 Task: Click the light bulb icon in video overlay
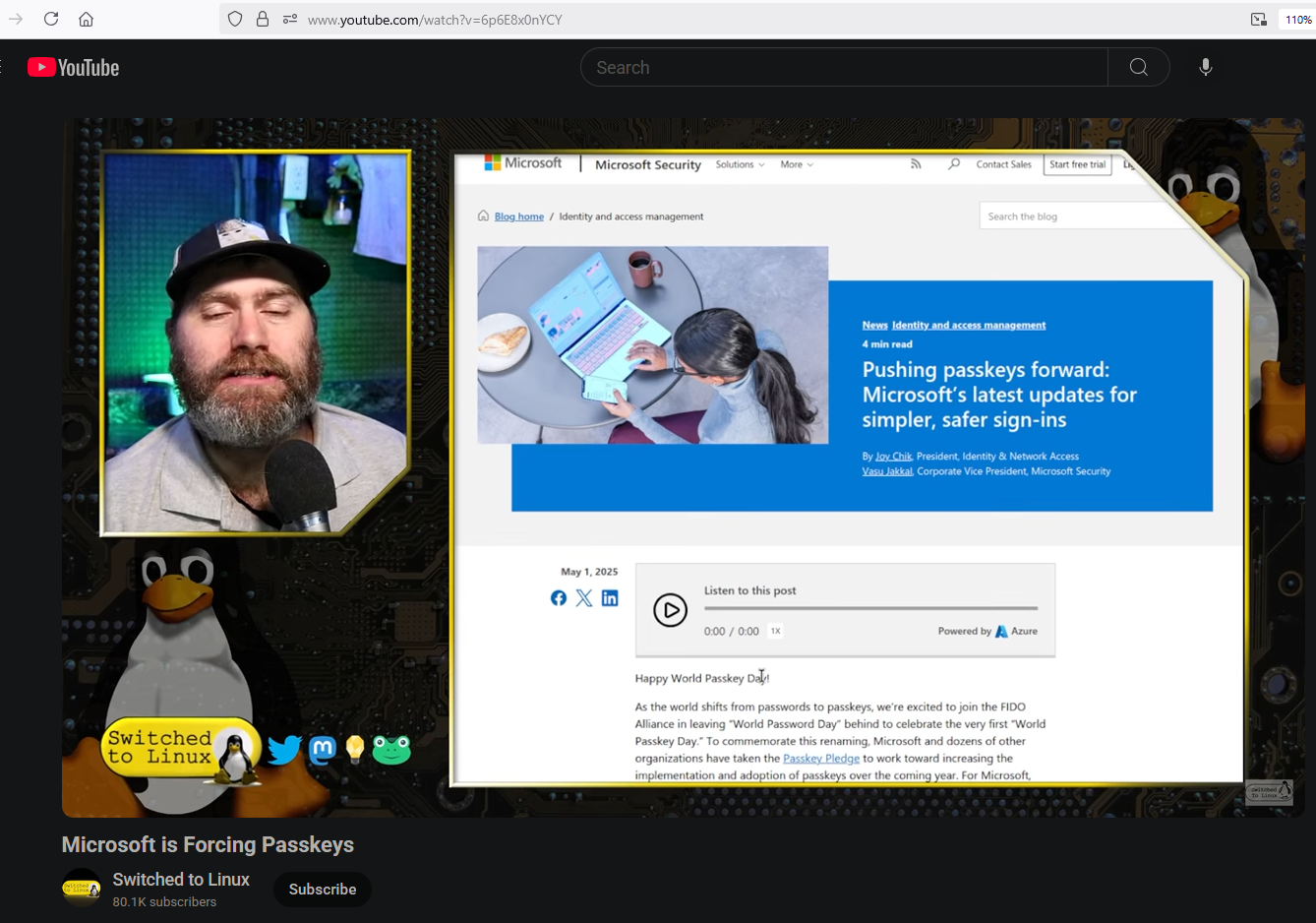[x=355, y=749]
